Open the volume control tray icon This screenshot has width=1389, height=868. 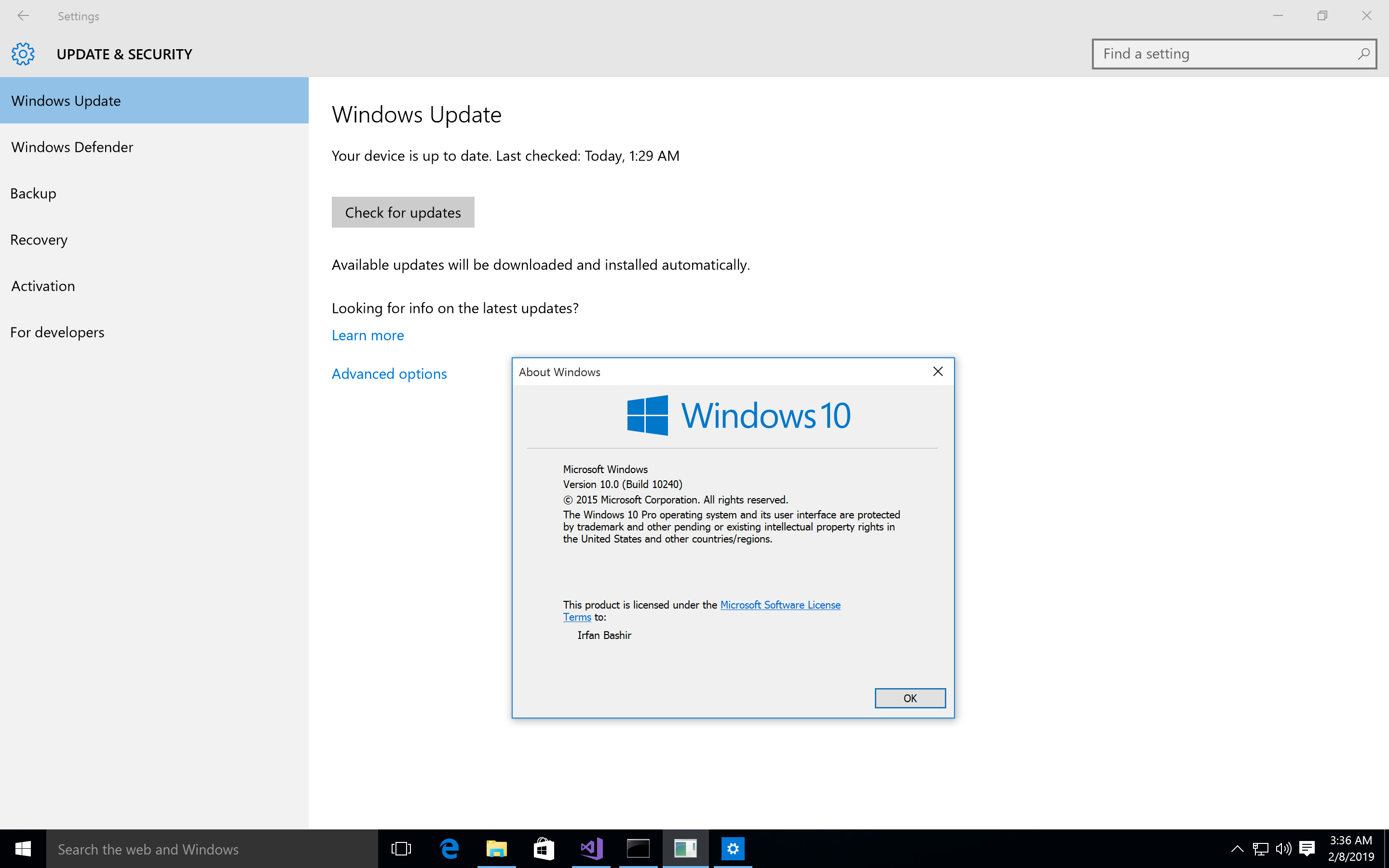[x=1283, y=849]
